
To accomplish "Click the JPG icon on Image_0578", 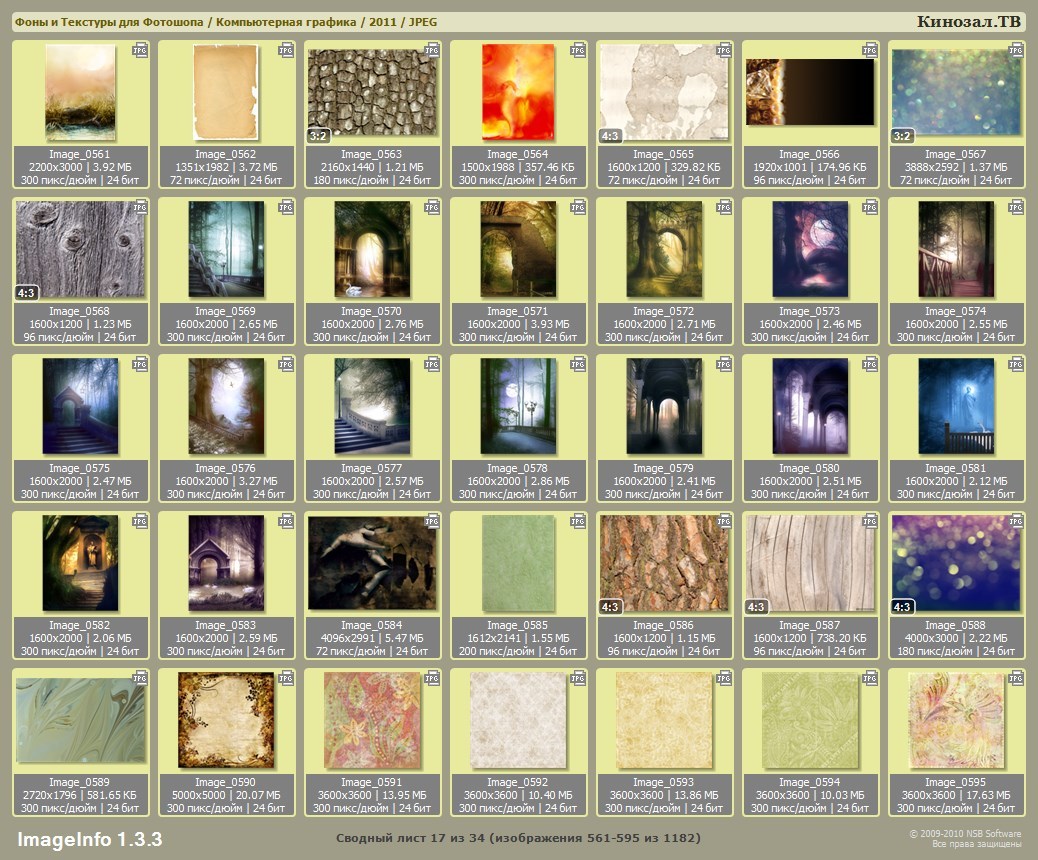I will 578,364.
